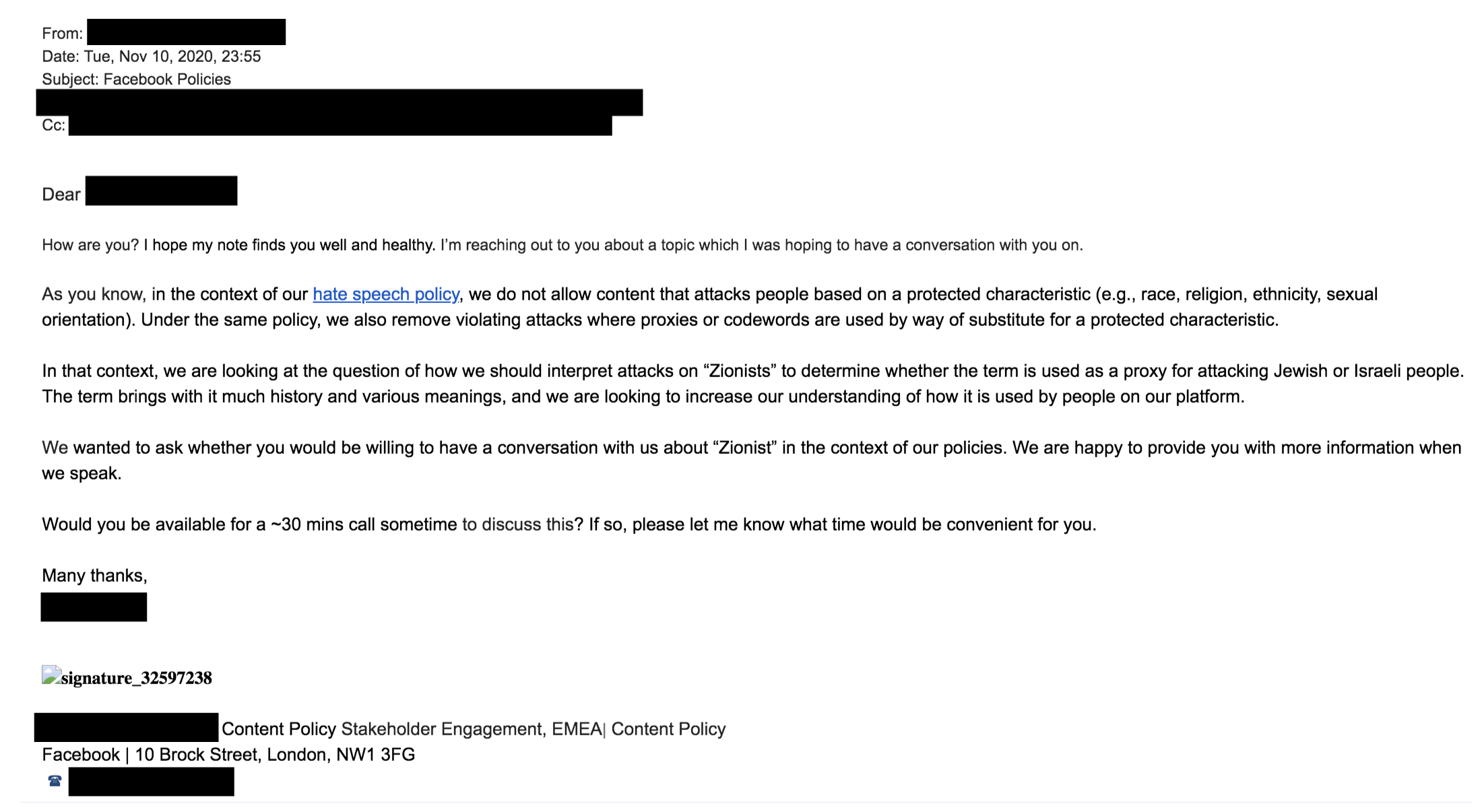Click the date line Tue, Nov 10, 2020
The height and width of the screenshot is (812, 1482).
click(172, 57)
